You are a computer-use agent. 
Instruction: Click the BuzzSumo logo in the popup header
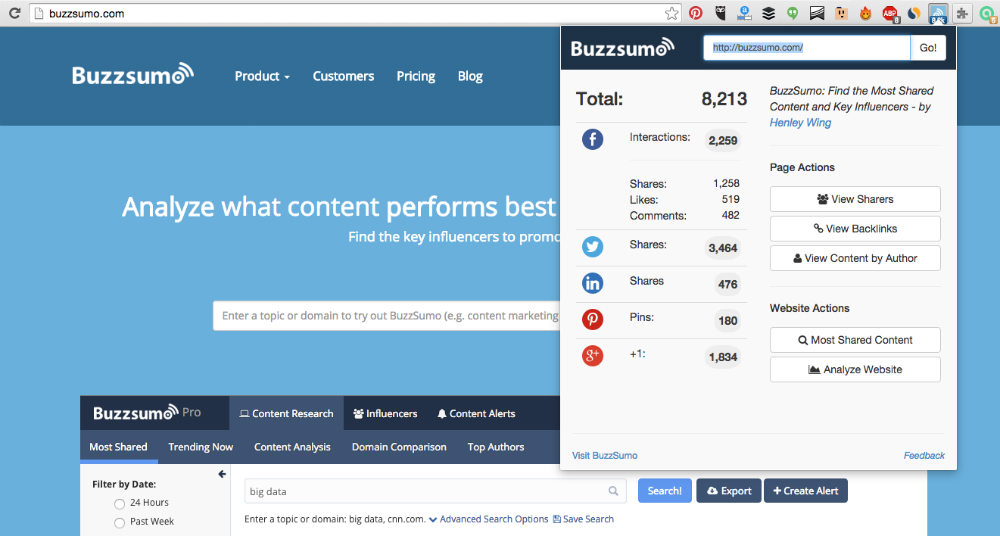click(622, 47)
